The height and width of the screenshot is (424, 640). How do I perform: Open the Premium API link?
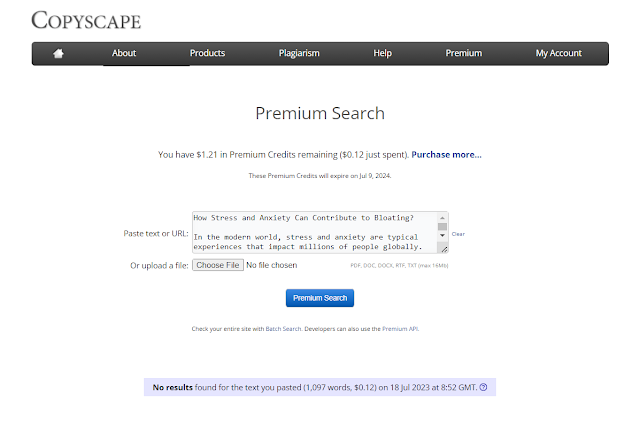[x=400, y=329]
